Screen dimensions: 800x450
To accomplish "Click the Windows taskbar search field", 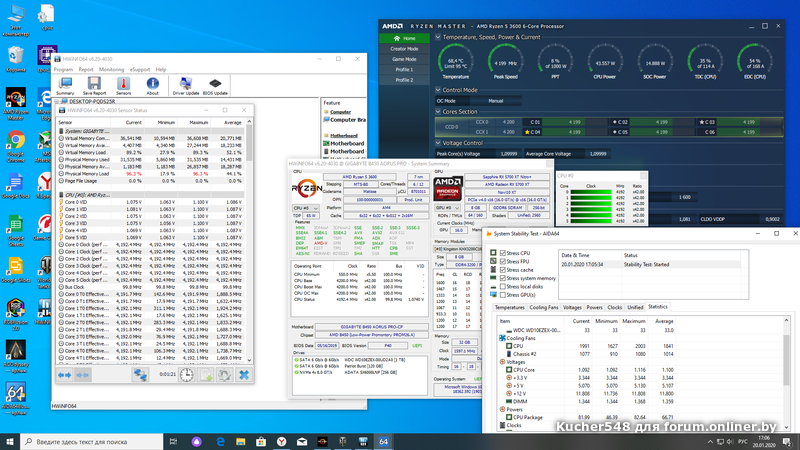I will coord(85,440).
